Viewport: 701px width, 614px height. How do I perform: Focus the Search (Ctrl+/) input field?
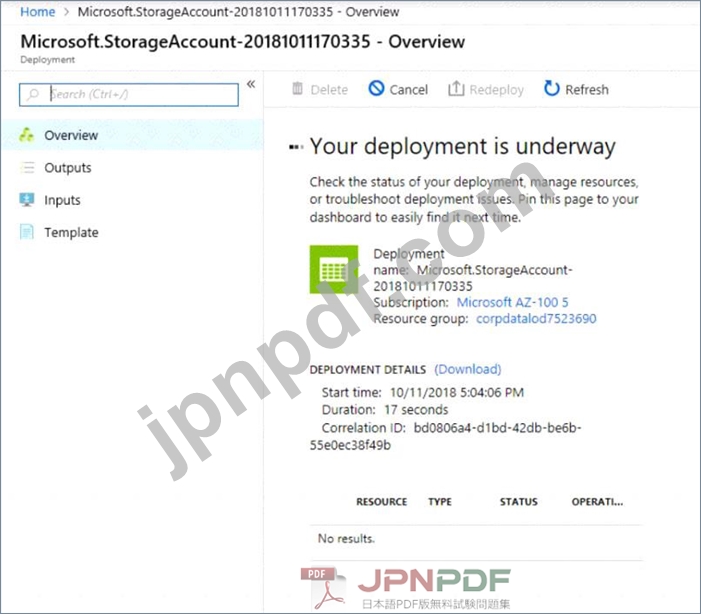coord(129,94)
